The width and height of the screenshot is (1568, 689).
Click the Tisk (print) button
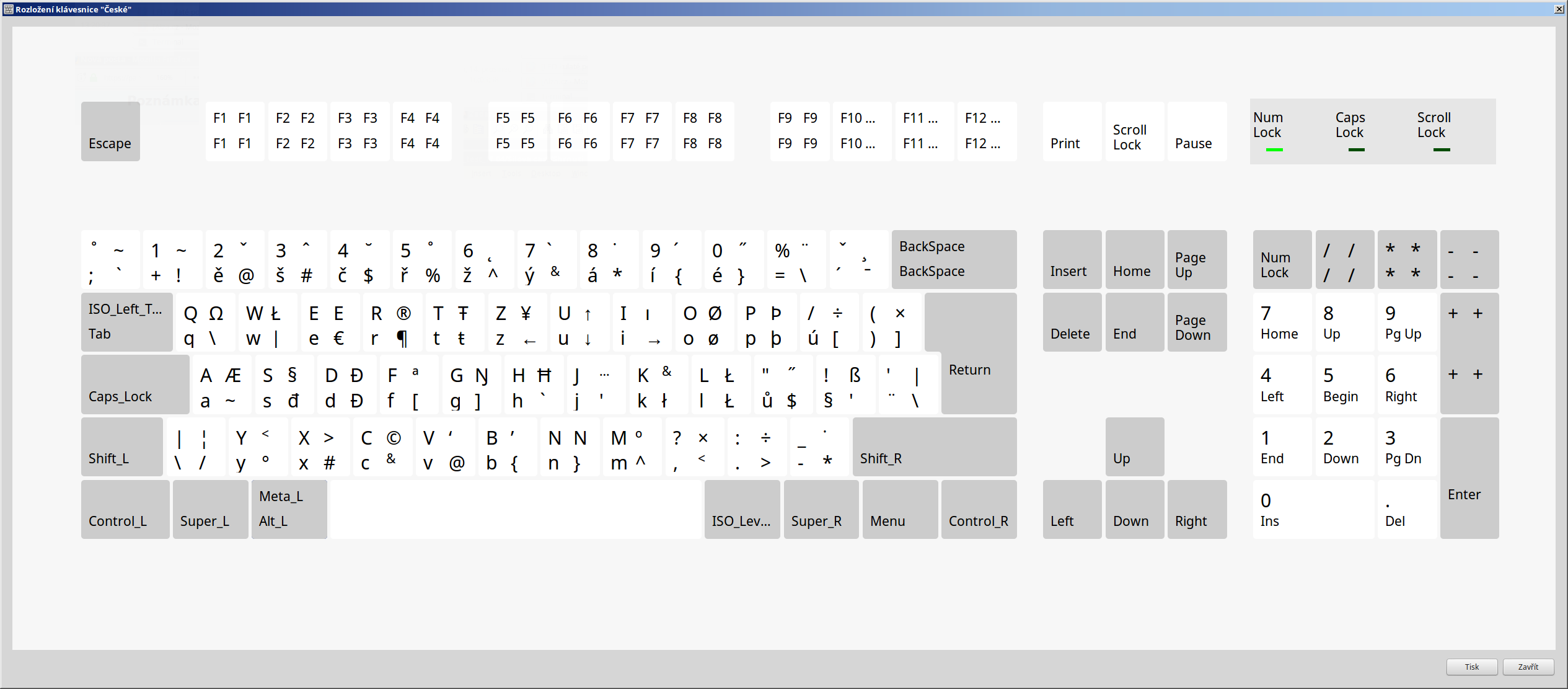1471,667
